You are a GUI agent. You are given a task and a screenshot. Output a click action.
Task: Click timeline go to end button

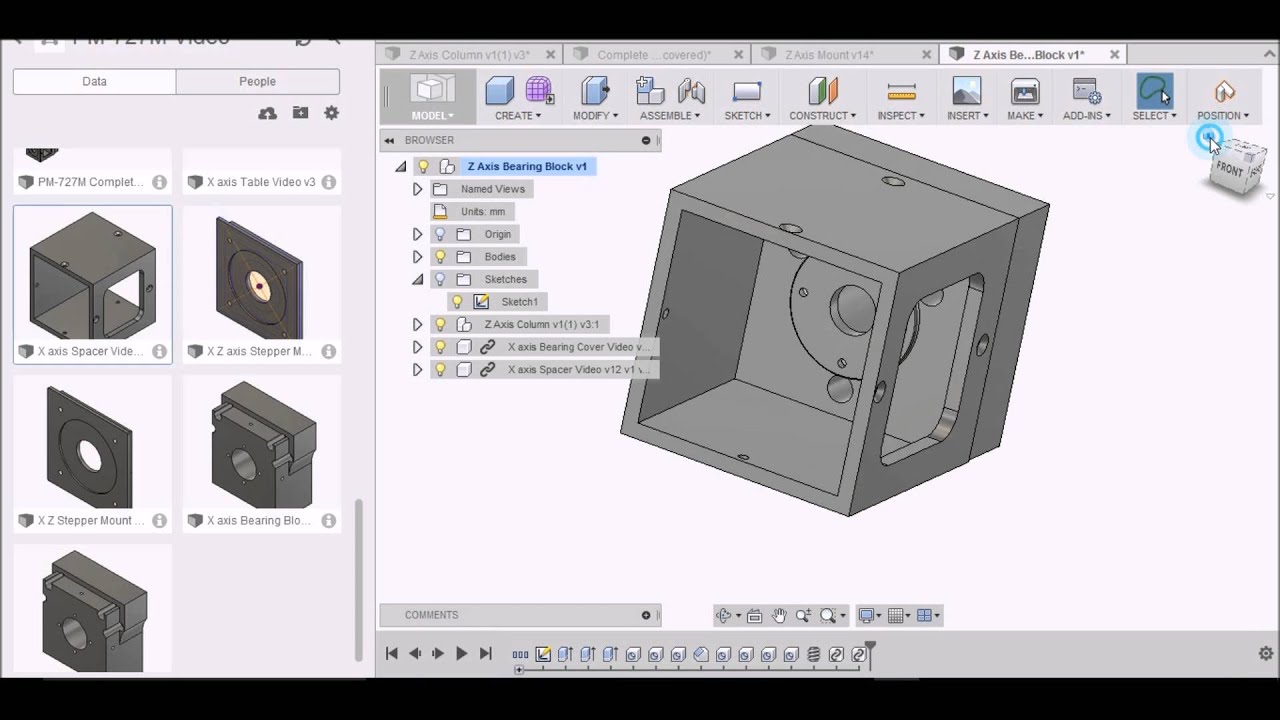point(485,654)
